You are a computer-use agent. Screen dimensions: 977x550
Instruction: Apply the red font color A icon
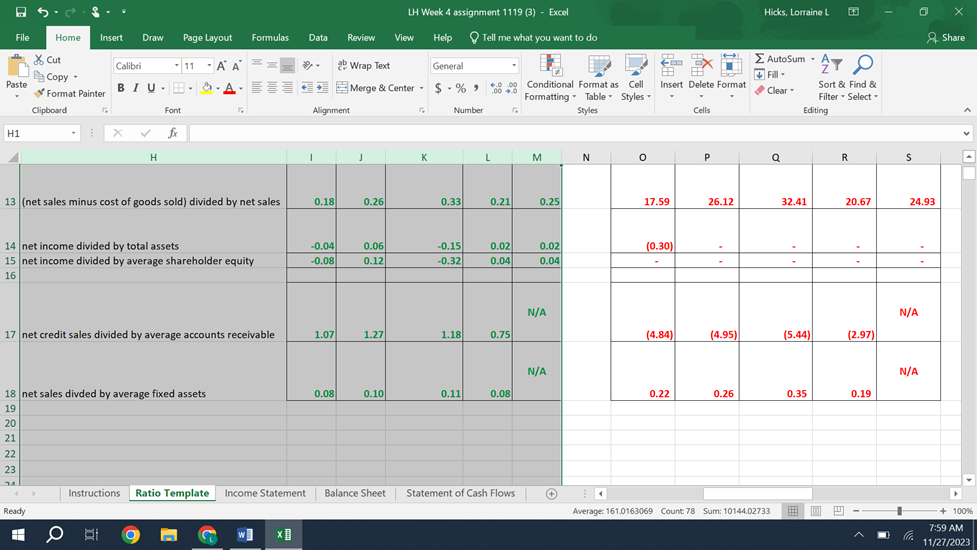(x=229, y=88)
